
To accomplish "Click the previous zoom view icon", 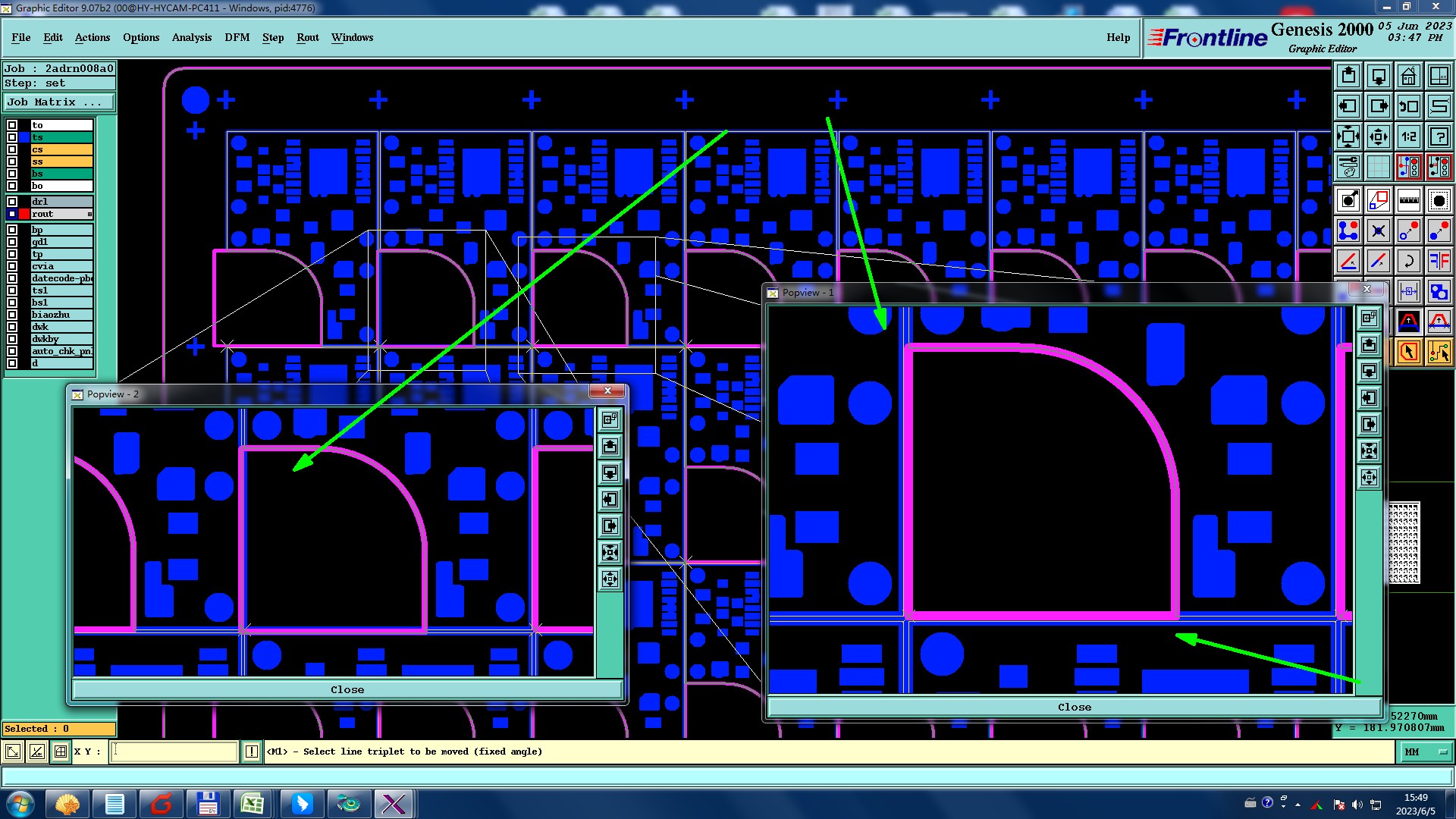I will tap(1409, 106).
